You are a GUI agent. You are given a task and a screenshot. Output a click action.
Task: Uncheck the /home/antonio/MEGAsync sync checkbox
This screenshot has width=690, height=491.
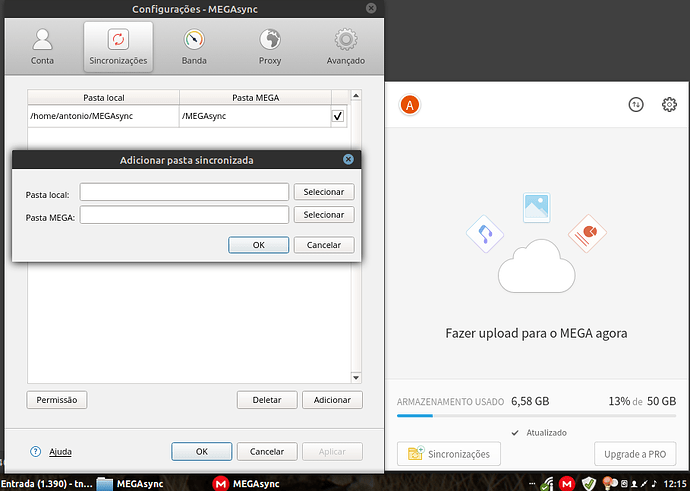338,116
